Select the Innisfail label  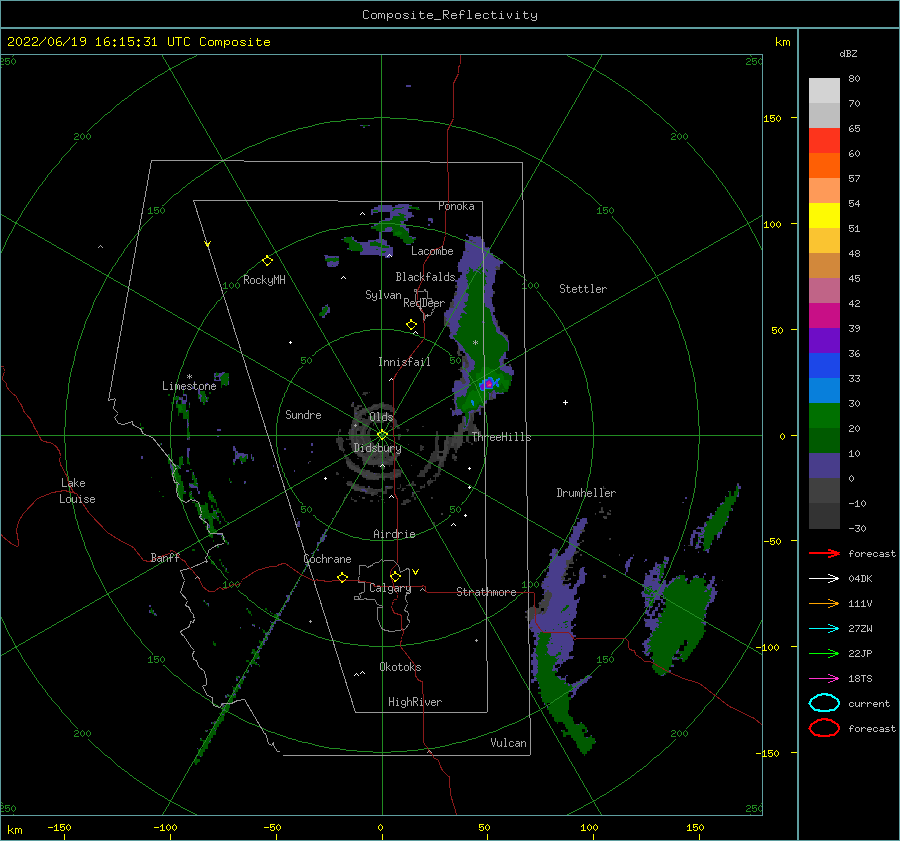pyautogui.click(x=404, y=362)
